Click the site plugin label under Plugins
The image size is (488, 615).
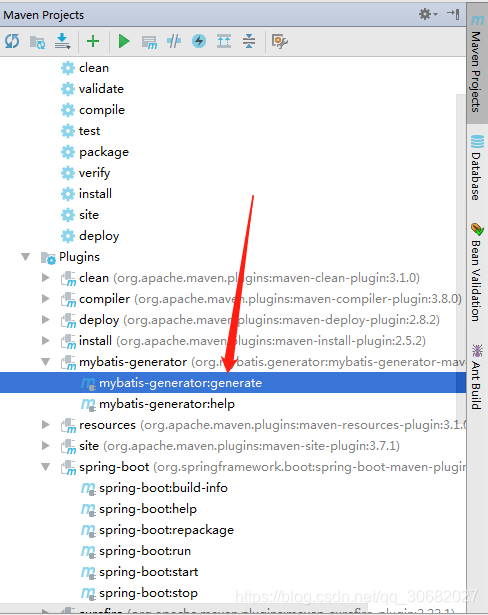tap(89, 446)
